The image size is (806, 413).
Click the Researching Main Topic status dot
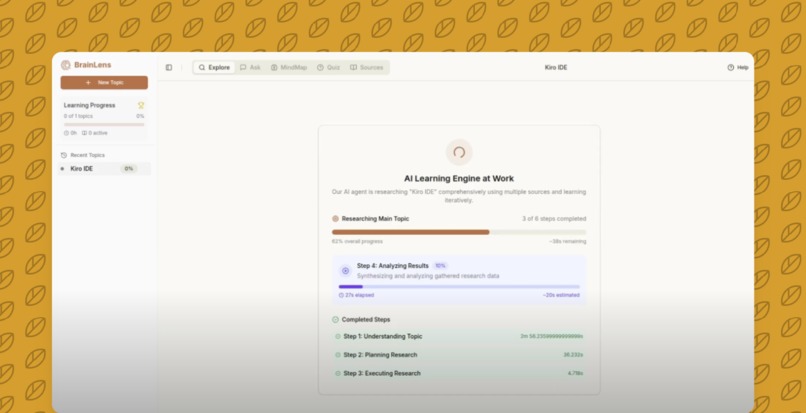tap(336, 219)
